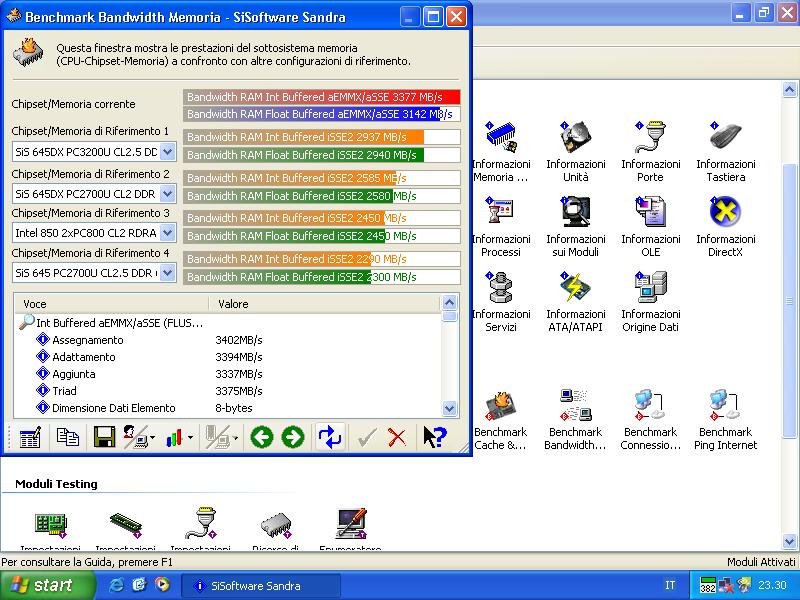Click the green back arrow button
The height and width of the screenshot is (600, 800).
[x=262, y=438]
